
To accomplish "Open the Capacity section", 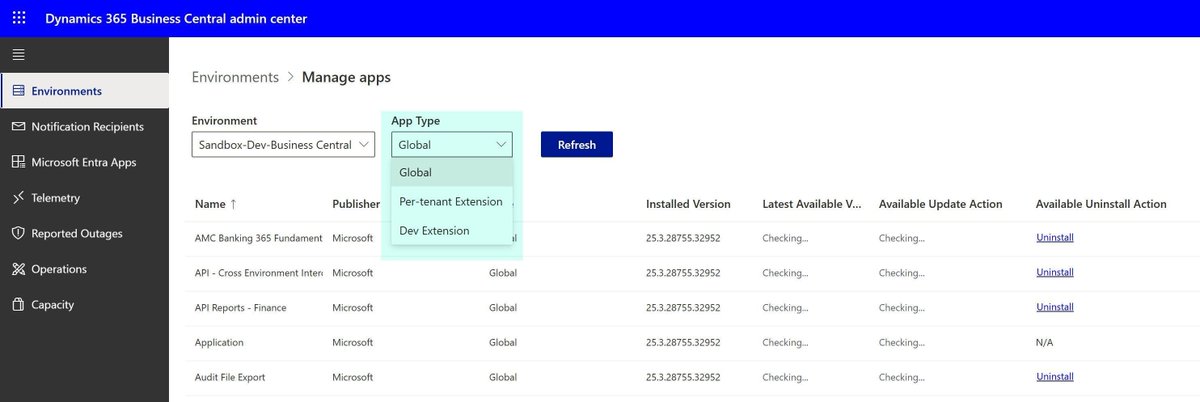I will coord(53,305).
